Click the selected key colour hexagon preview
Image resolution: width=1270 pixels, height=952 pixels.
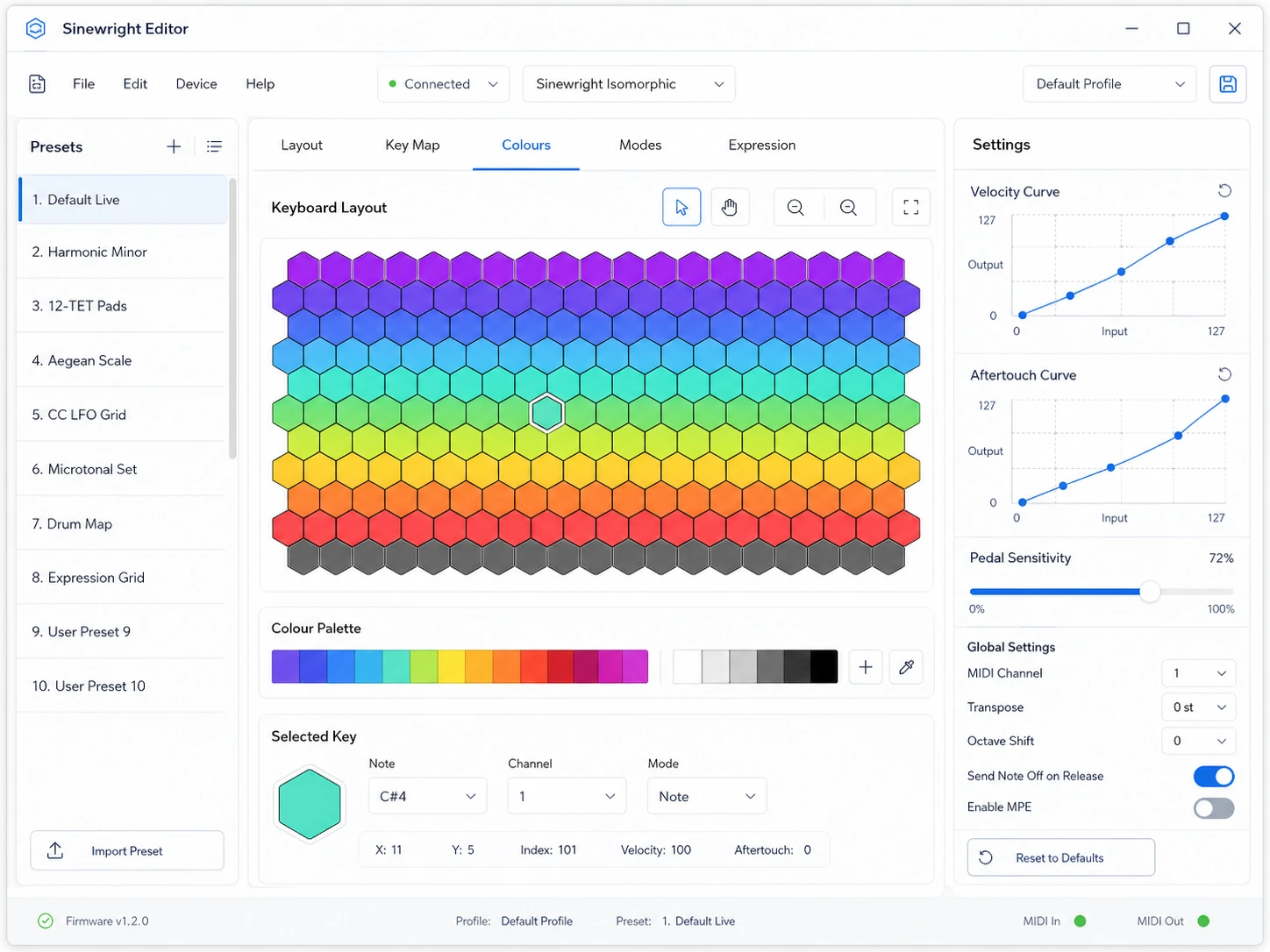[x=310, y=804]
